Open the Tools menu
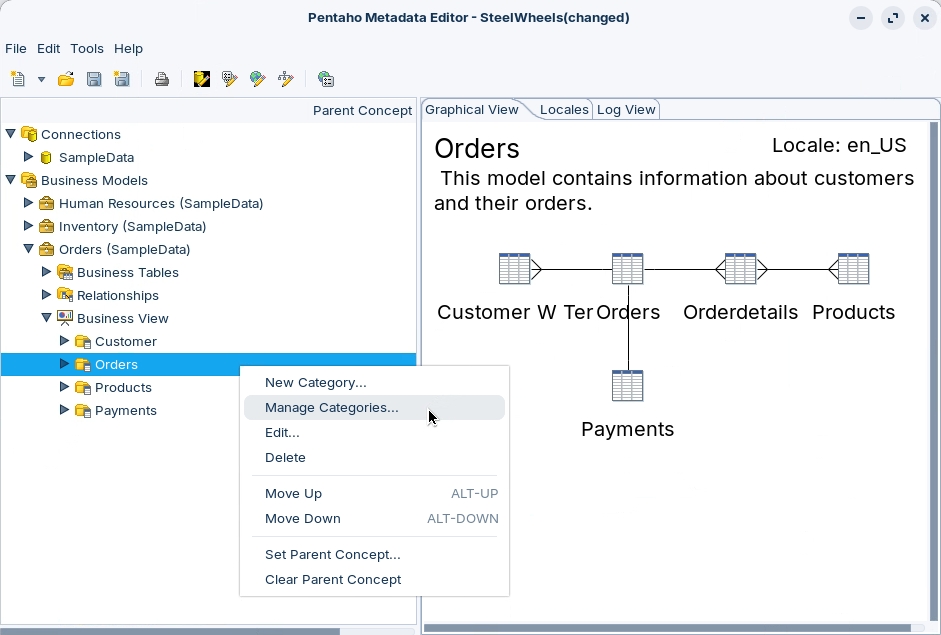 87,48
